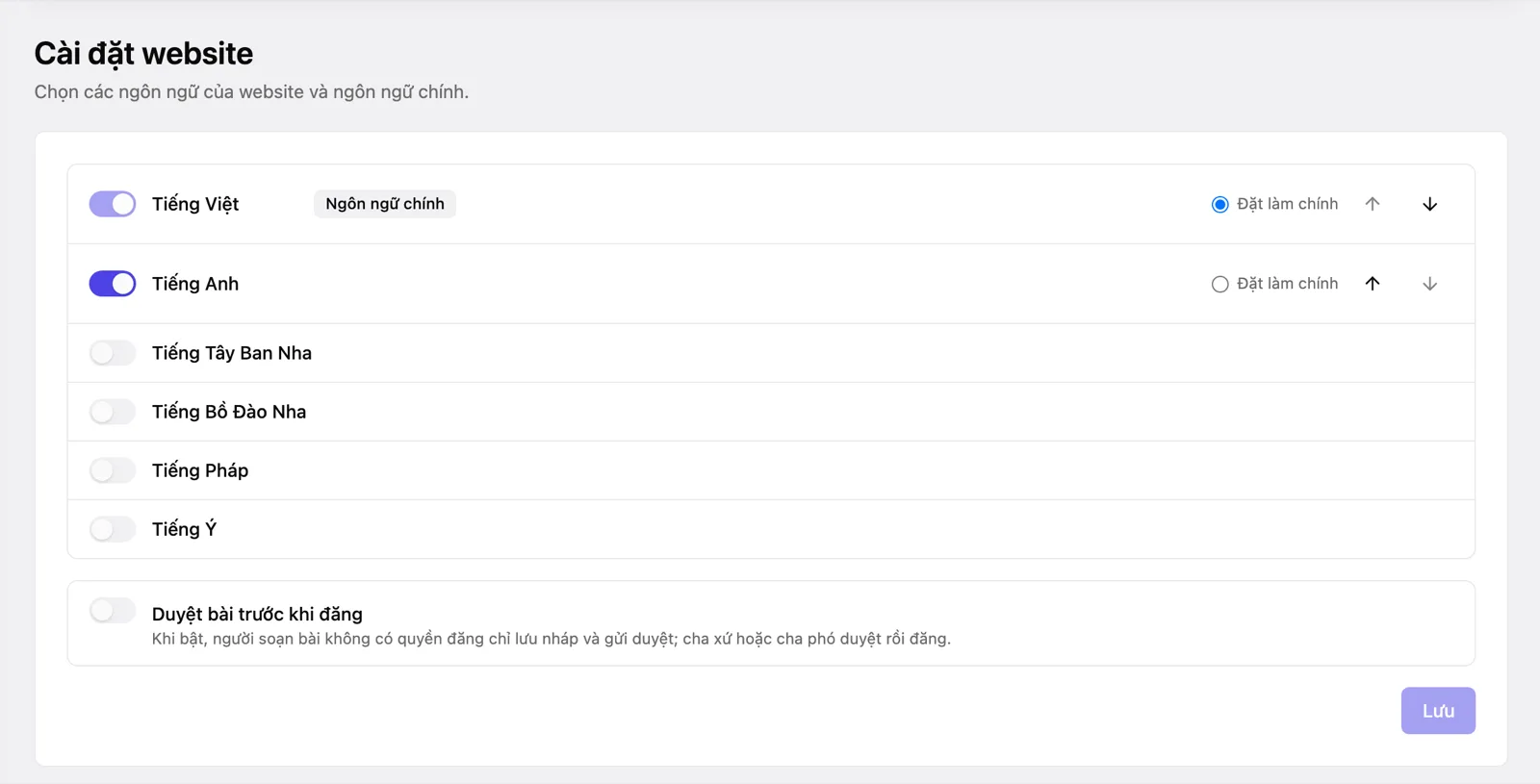
Task: Move Tiếng Anh up with arrow icon
Action: tap(1373, 284)
